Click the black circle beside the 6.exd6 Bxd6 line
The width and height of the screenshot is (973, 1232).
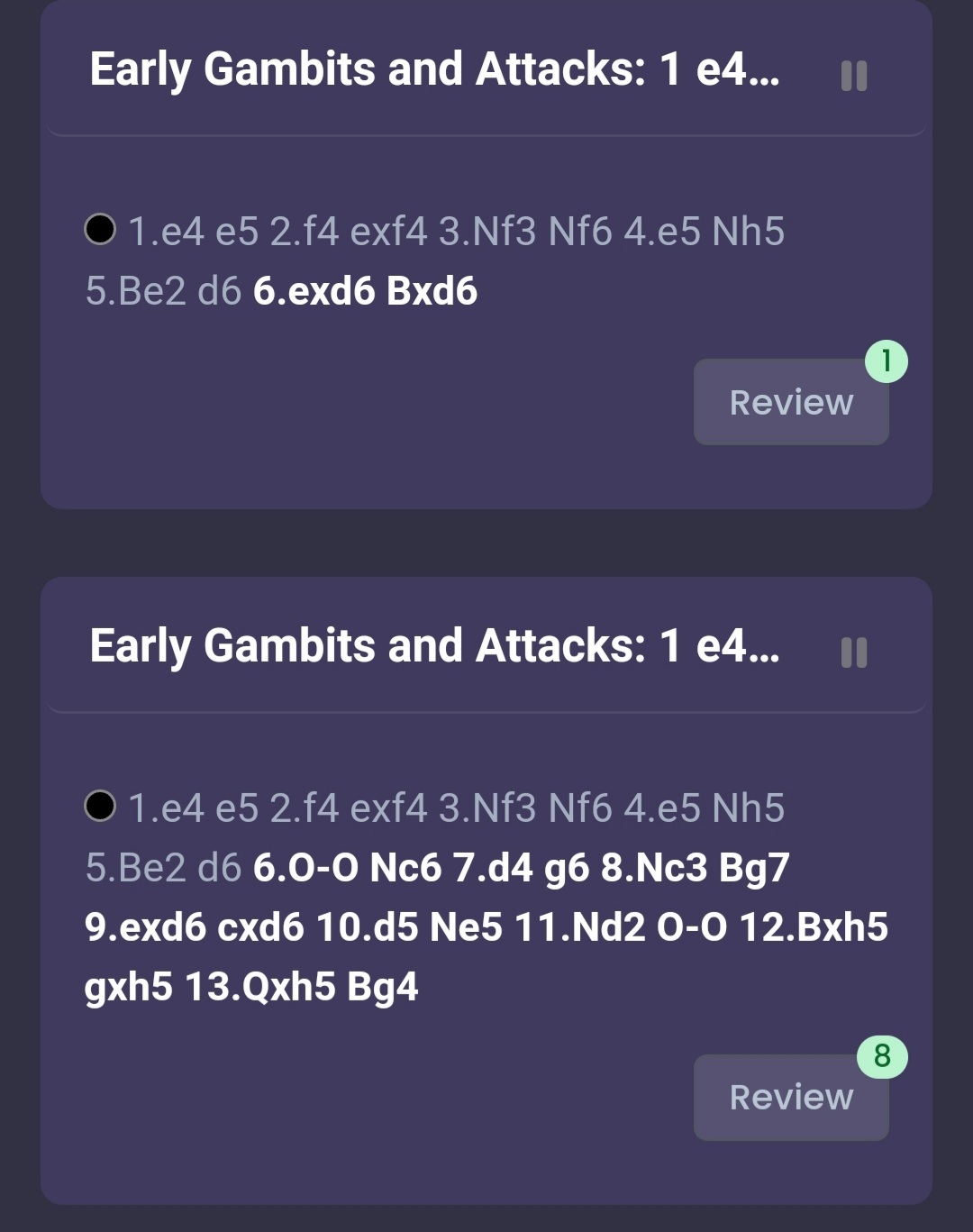[100, 229]
